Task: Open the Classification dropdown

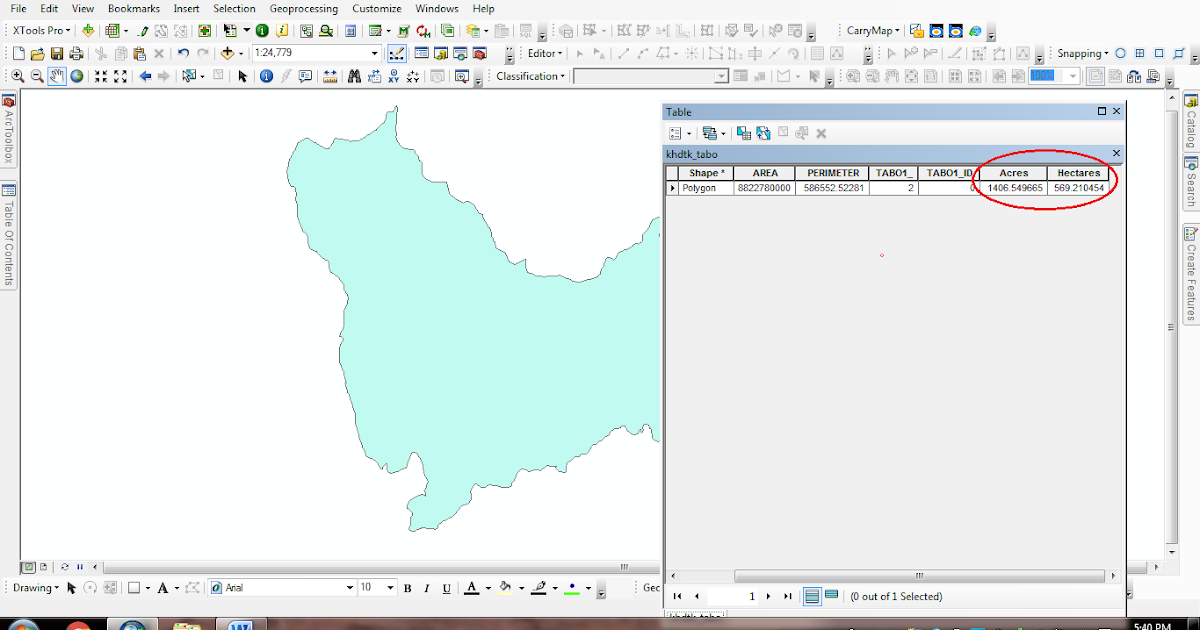Action: coord(530,76)
